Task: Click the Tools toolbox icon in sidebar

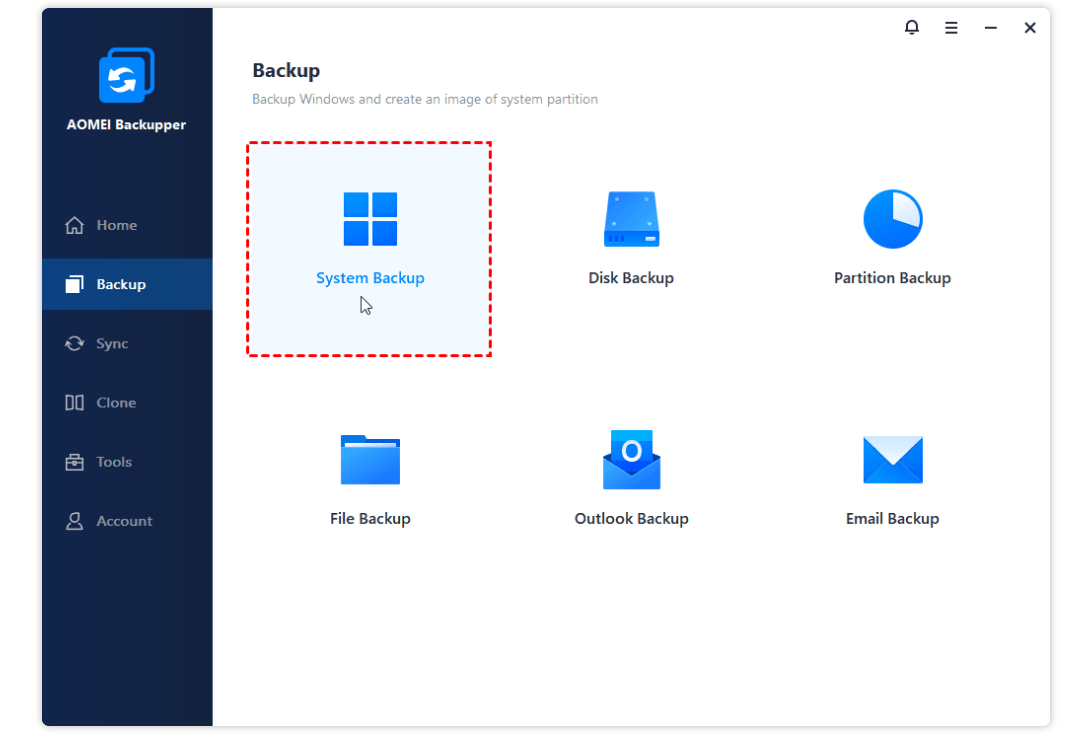Action: point(75,462)
